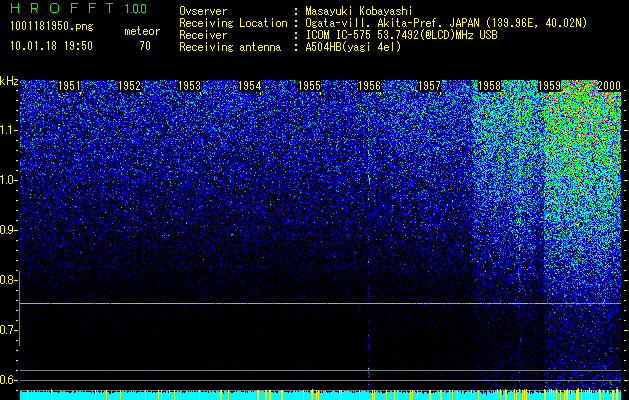Click the 0.9 kHz axis label
The width and height of the screenshot is (629, 400).
click(x=7, y=230)
